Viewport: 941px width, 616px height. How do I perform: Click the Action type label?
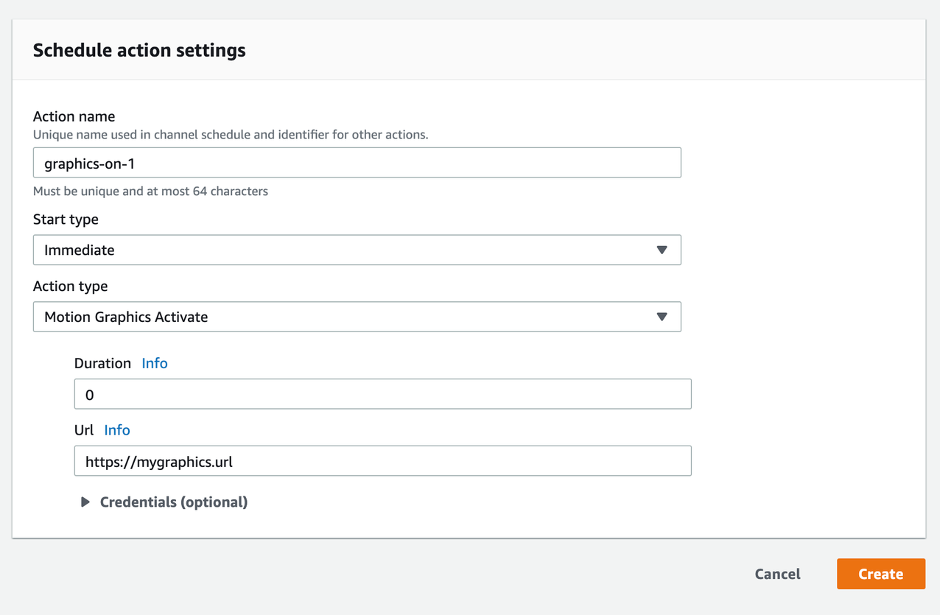[x=70, y=286]
